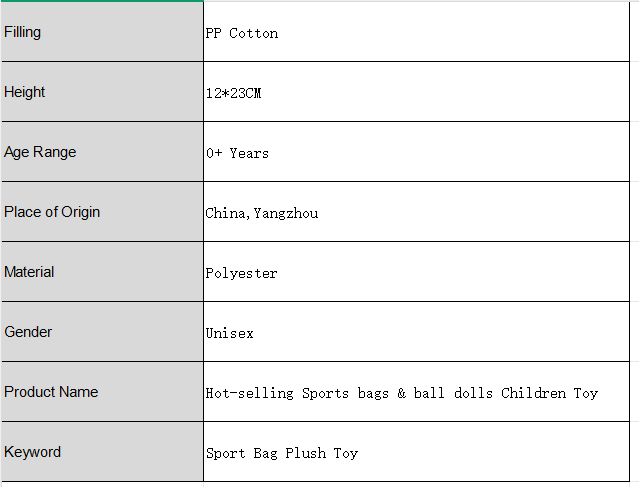Click the Material label cell
This screenshot has width=639, height=487.
[x=102, y=271]
